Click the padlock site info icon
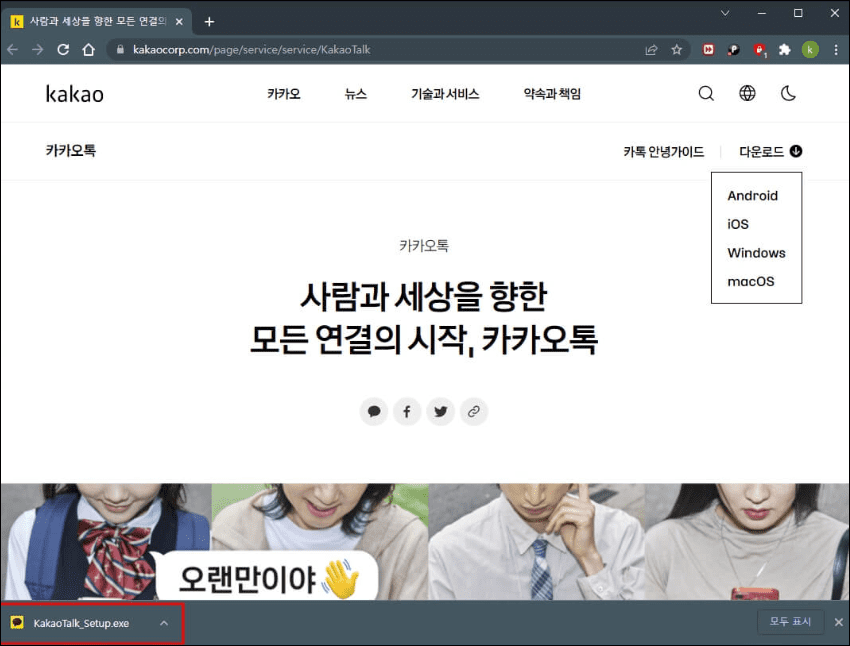The image size is (850, 646). coord(120,49)
